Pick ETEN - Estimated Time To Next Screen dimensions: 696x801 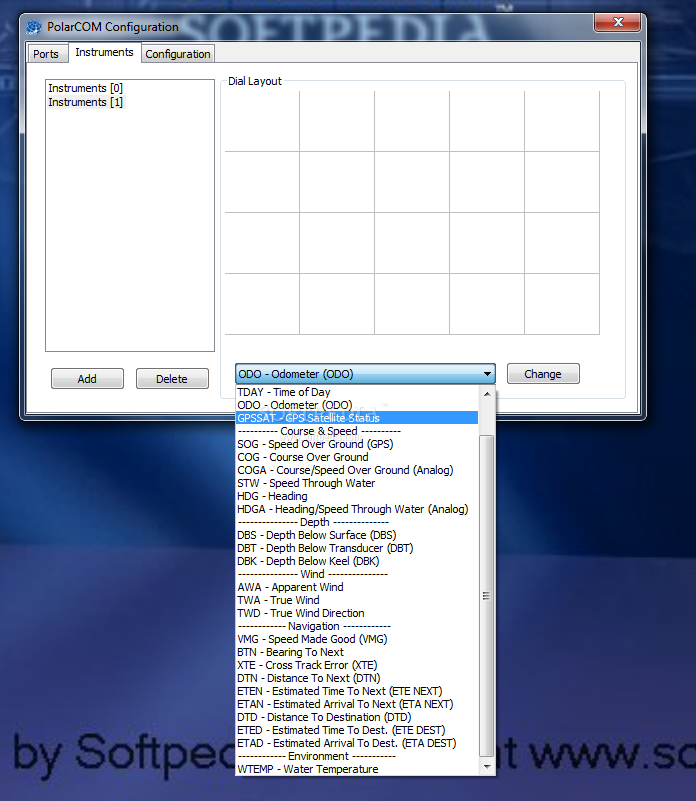pyautogui.click(x=357, y=692)
